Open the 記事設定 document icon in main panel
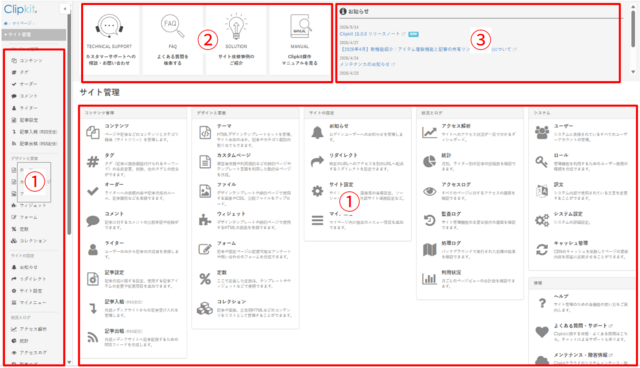The image size is (640, 368). pyautogui.click(x=93, y=279)
